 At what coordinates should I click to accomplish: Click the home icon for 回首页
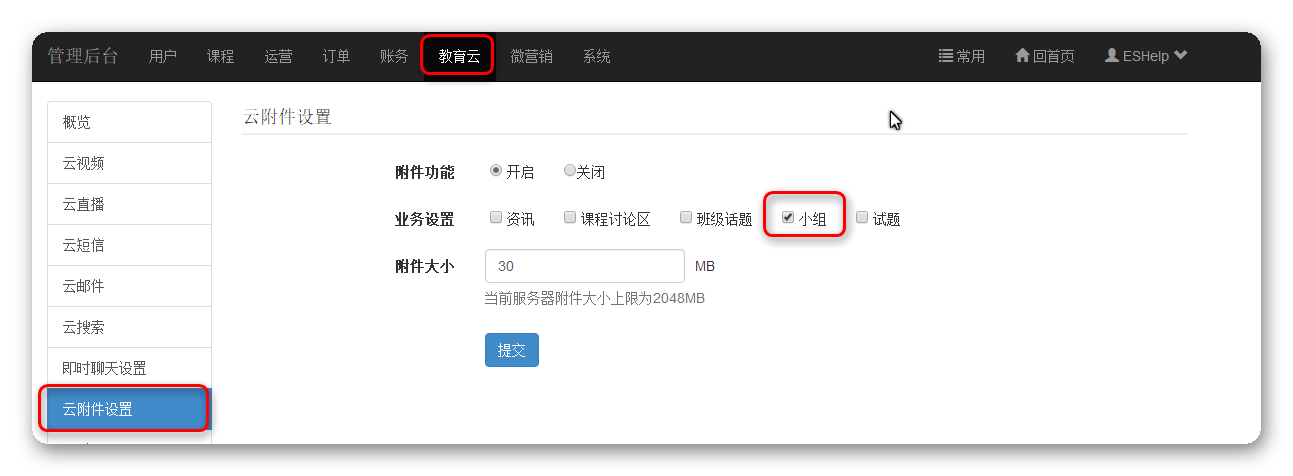1022,56
